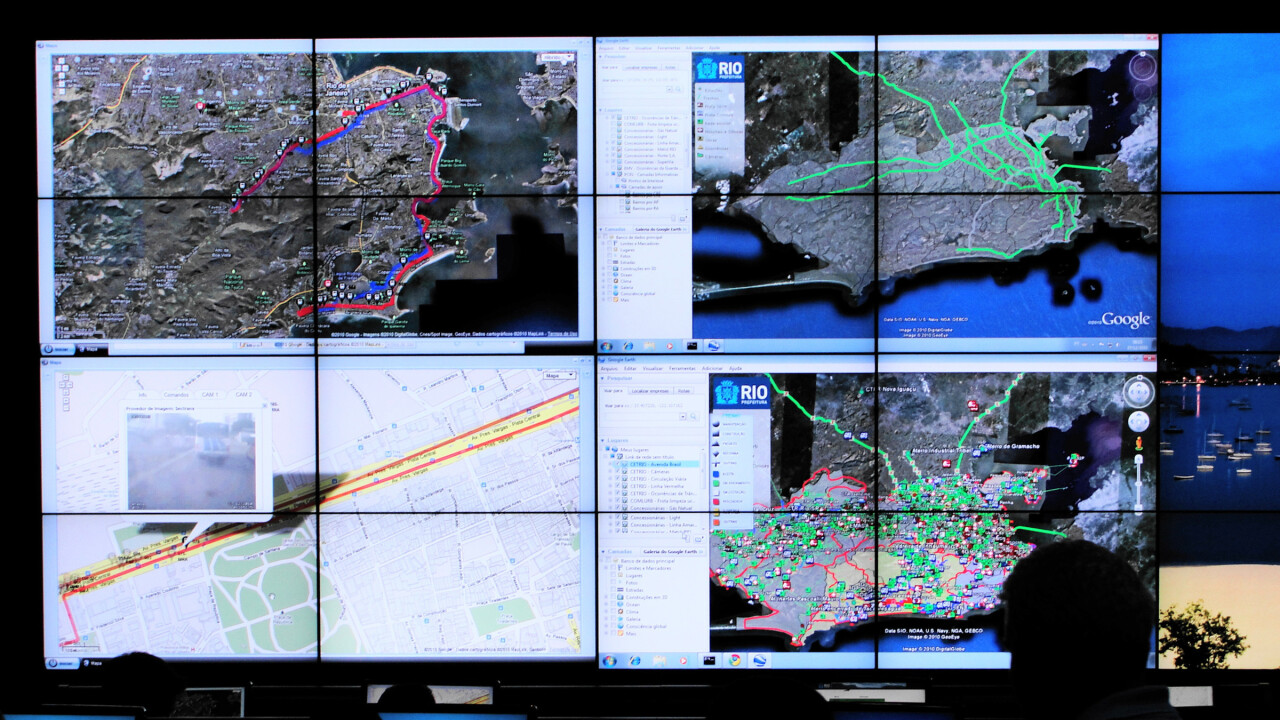The width and height of the screenshot is (1280, 720).
Task: Click the Google Earth taskbar icon in top-right window
Action: click(x=713, y=346)
